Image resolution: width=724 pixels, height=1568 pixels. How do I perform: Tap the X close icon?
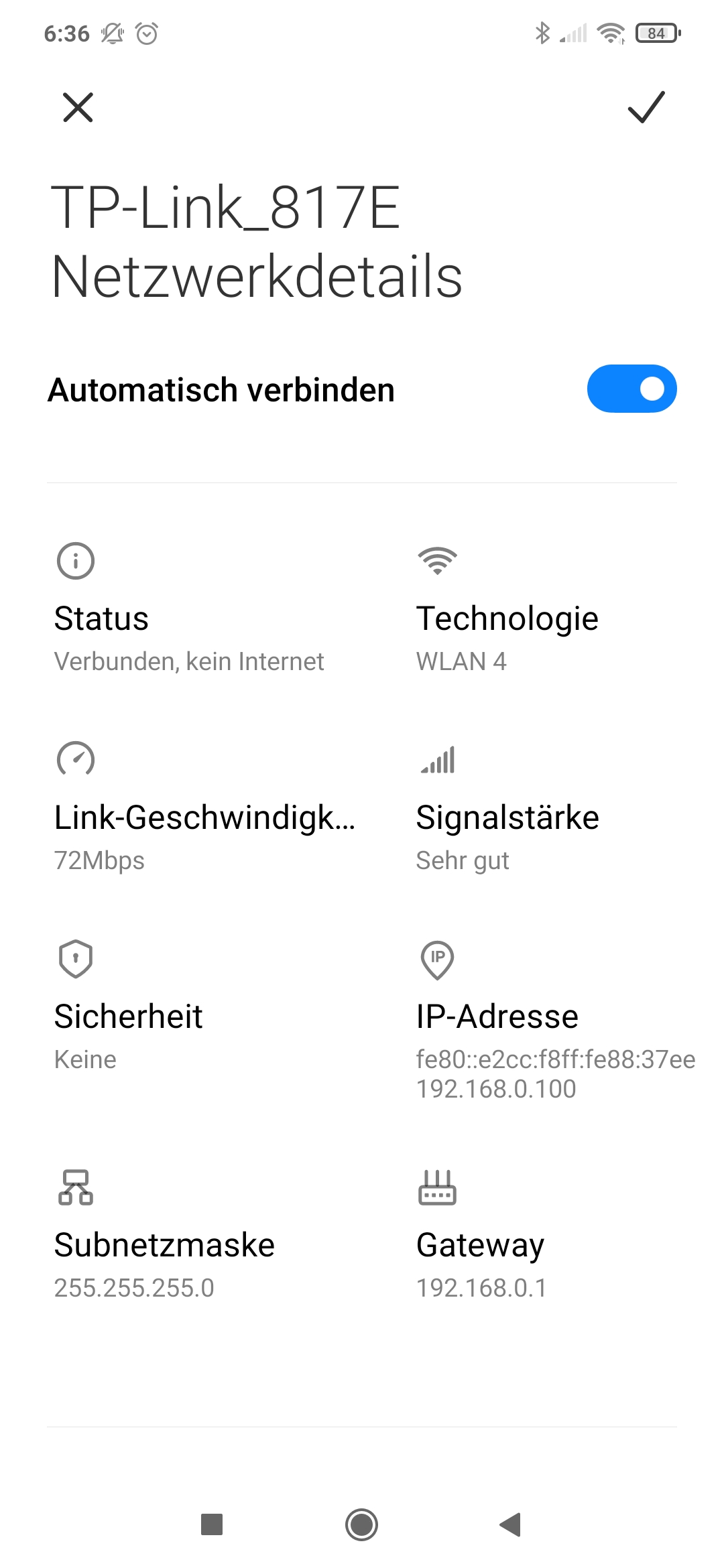(x=78, y=107)
